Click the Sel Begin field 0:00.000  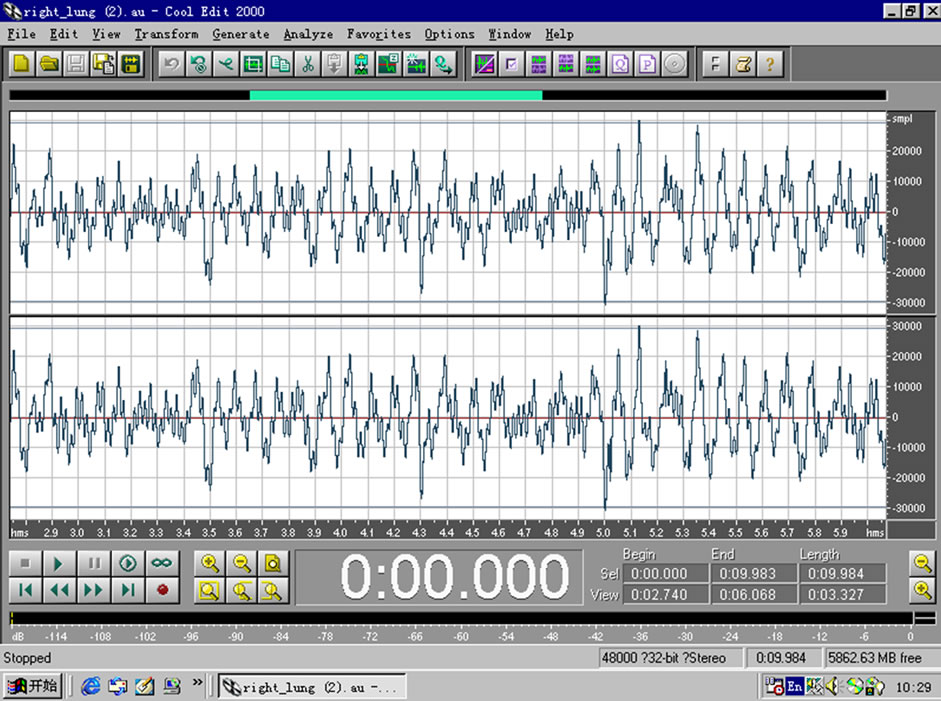[x=665, y=574]
